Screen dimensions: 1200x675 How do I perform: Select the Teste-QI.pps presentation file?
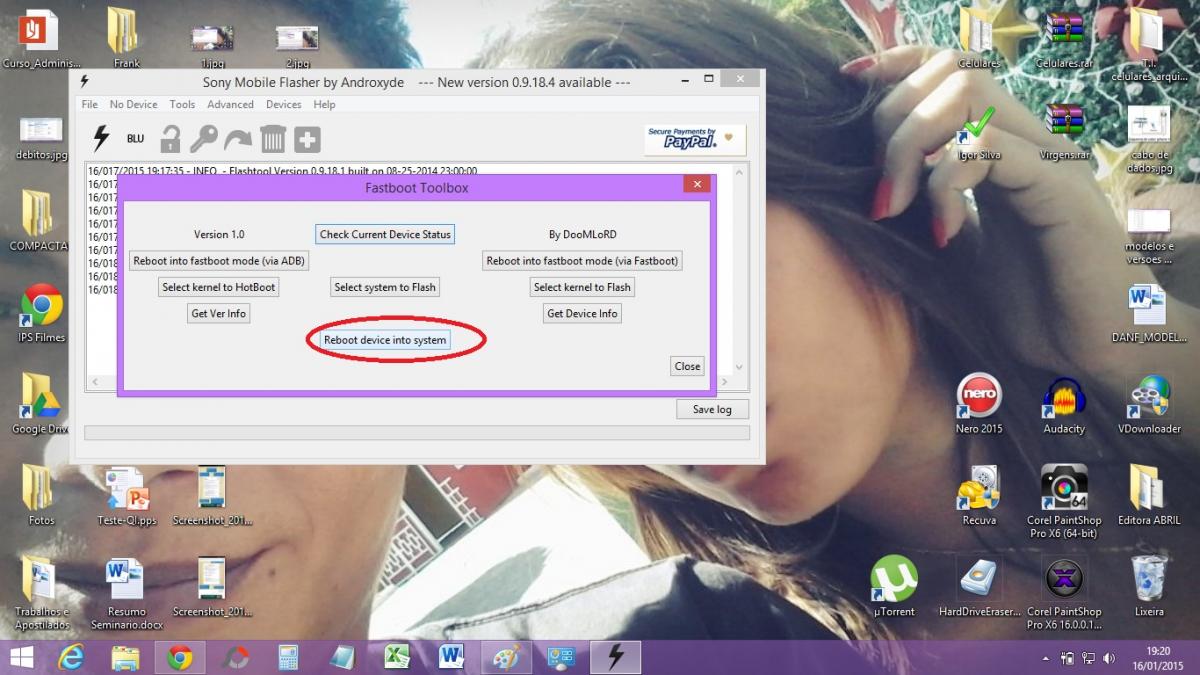click(x=127, y=496)
